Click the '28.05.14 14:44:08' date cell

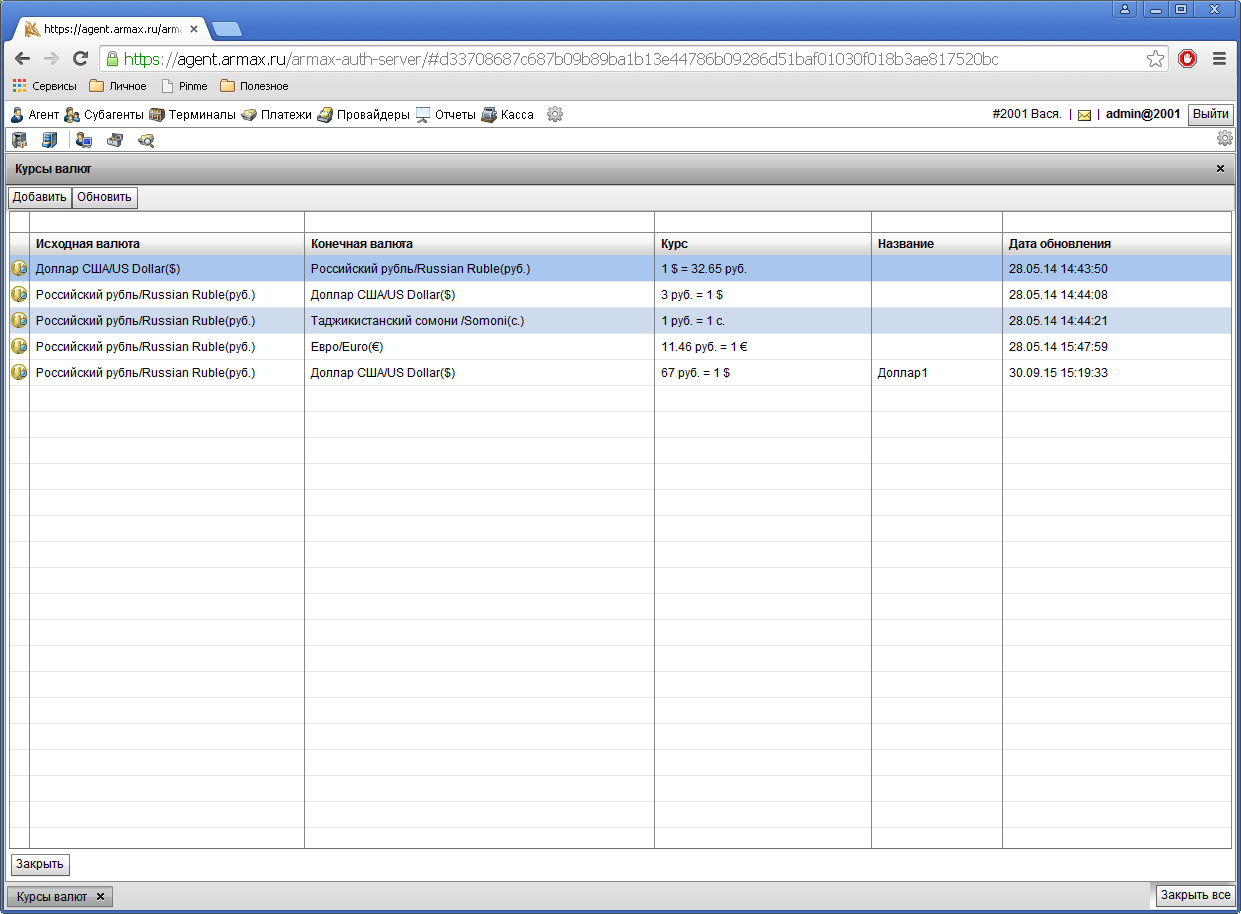(1117, 295)
